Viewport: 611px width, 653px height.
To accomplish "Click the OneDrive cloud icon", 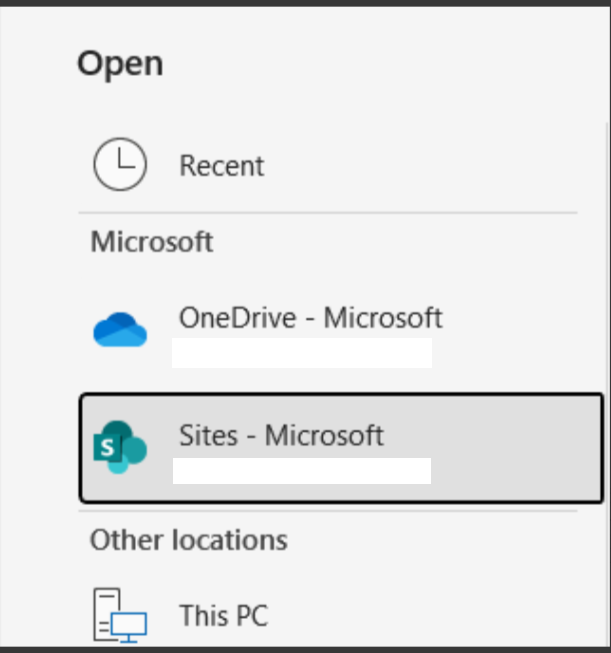I will [120, 329].
